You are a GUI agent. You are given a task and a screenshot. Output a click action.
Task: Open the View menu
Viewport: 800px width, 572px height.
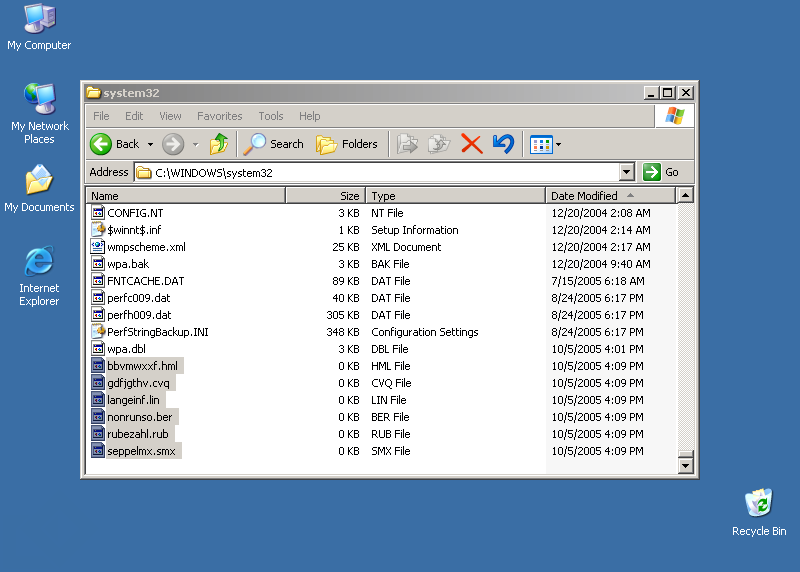coord(170,116)
